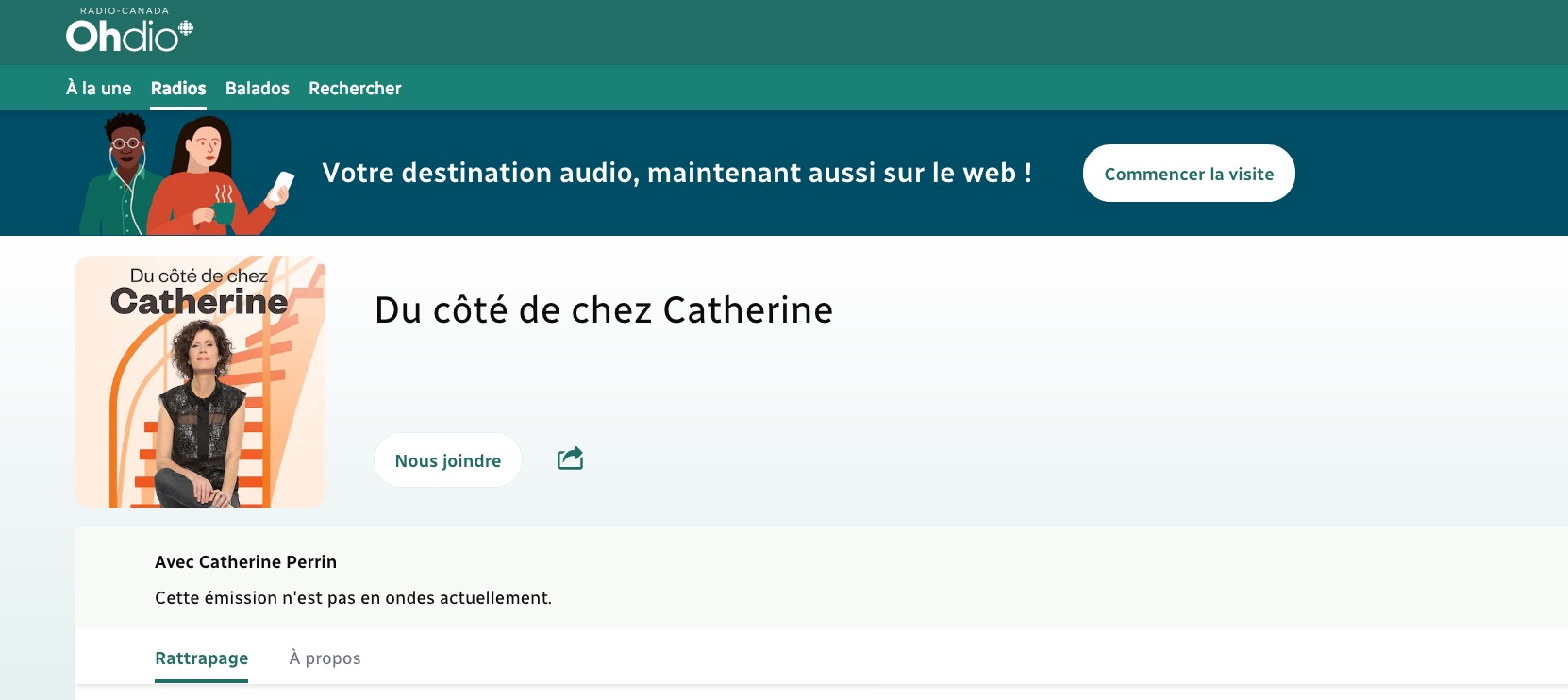Open the Du côté de chez Catherine cover image

[x=200, y=381]
